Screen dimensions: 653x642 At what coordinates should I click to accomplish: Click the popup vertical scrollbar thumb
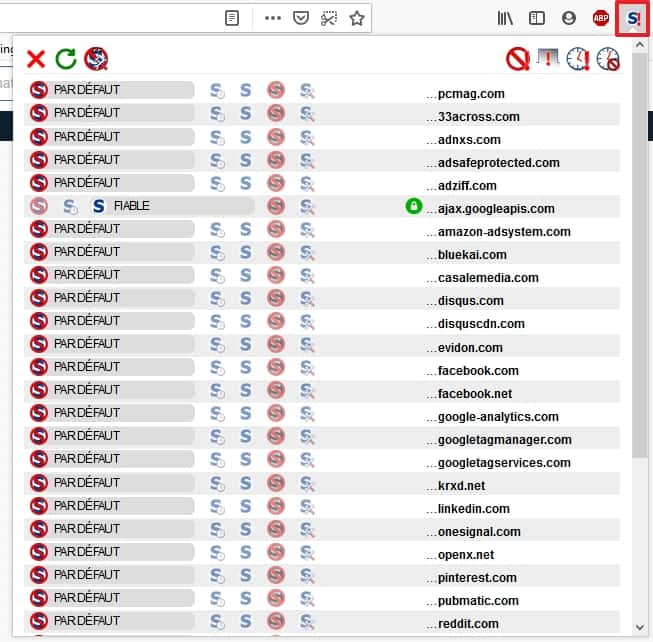pos(639,255)
